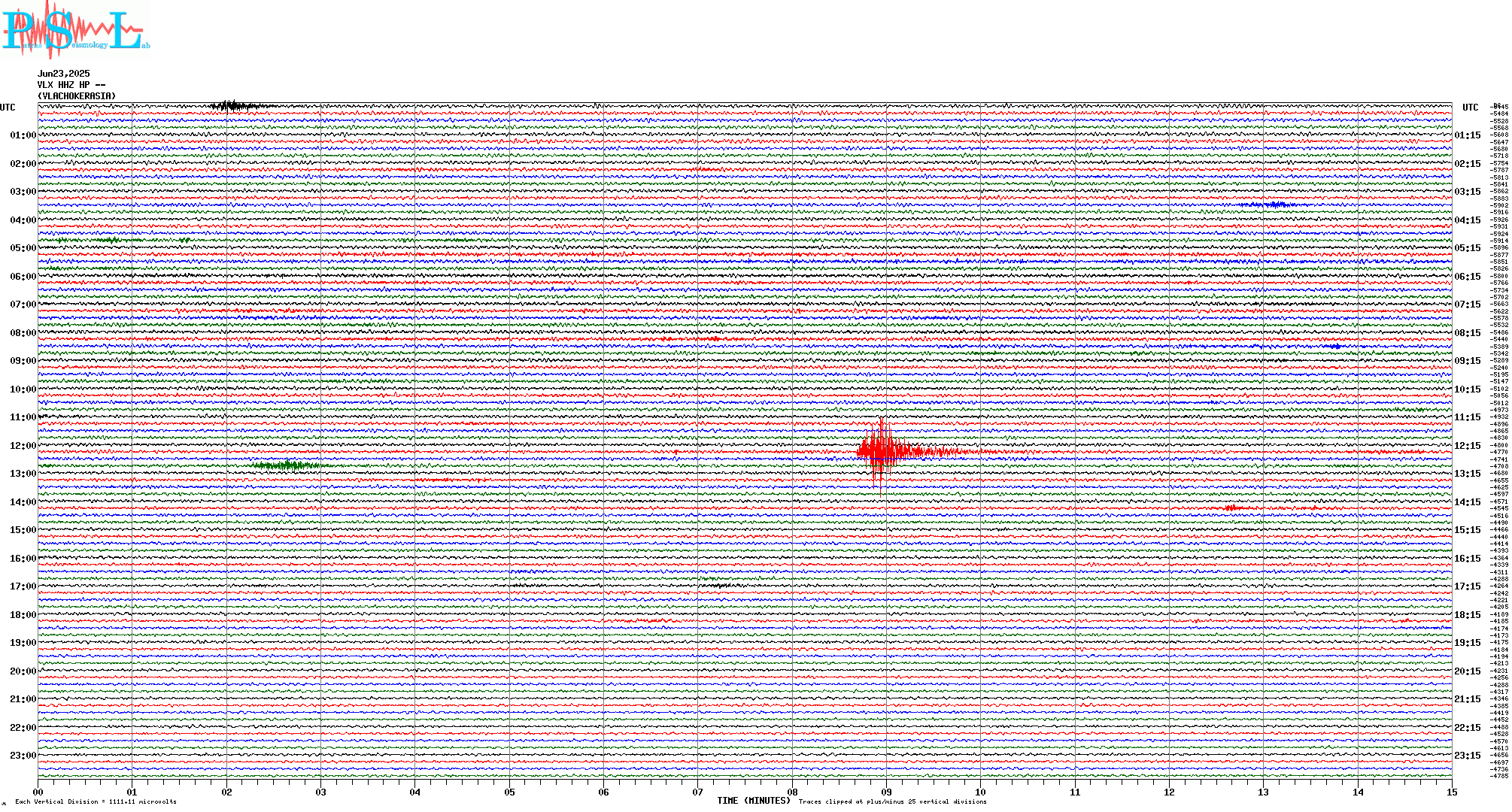Click the minute axis tick label 04
Viewport: 1512px width, 812px height.
coord(415,792)
